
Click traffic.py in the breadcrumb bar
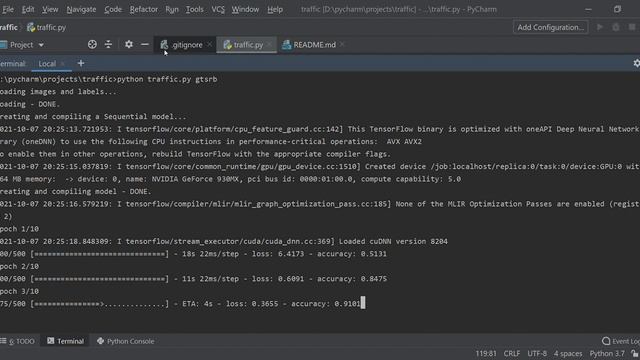click(x=47, y=27)
